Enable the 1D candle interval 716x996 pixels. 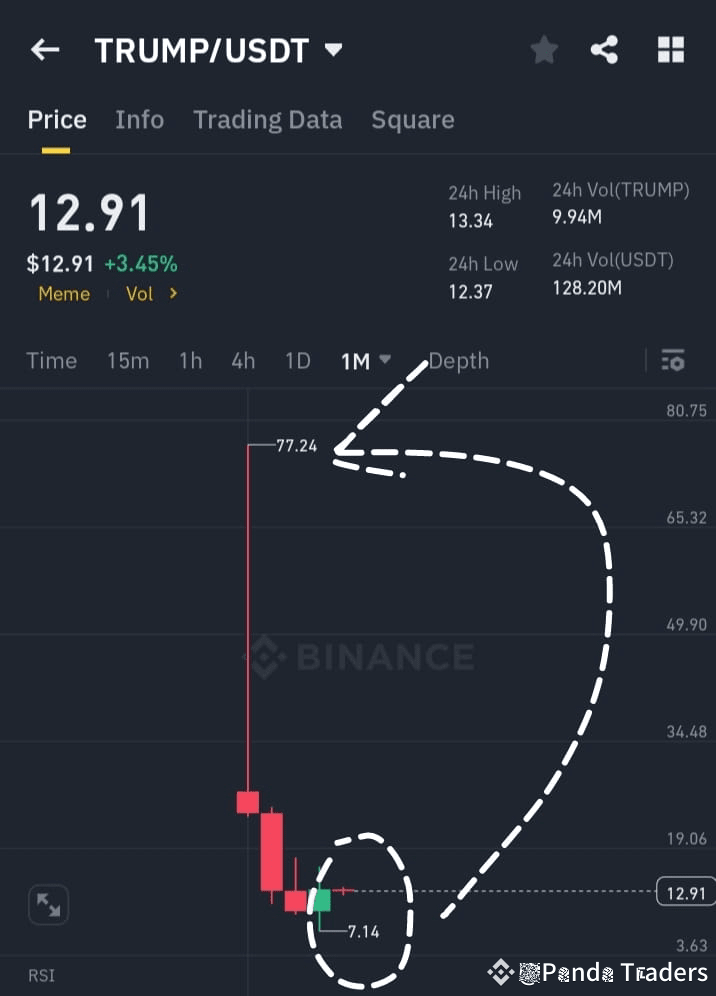click(297, 361)
